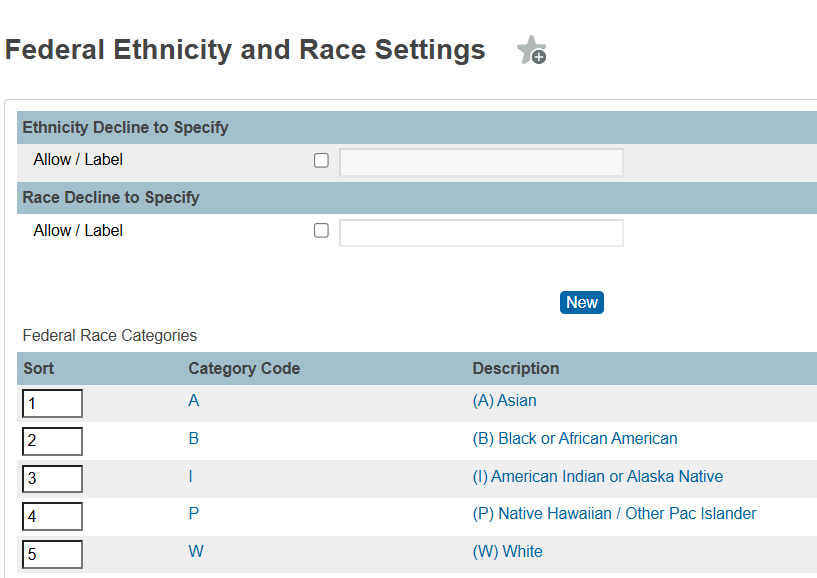Open category code W link

click(196, 552)
